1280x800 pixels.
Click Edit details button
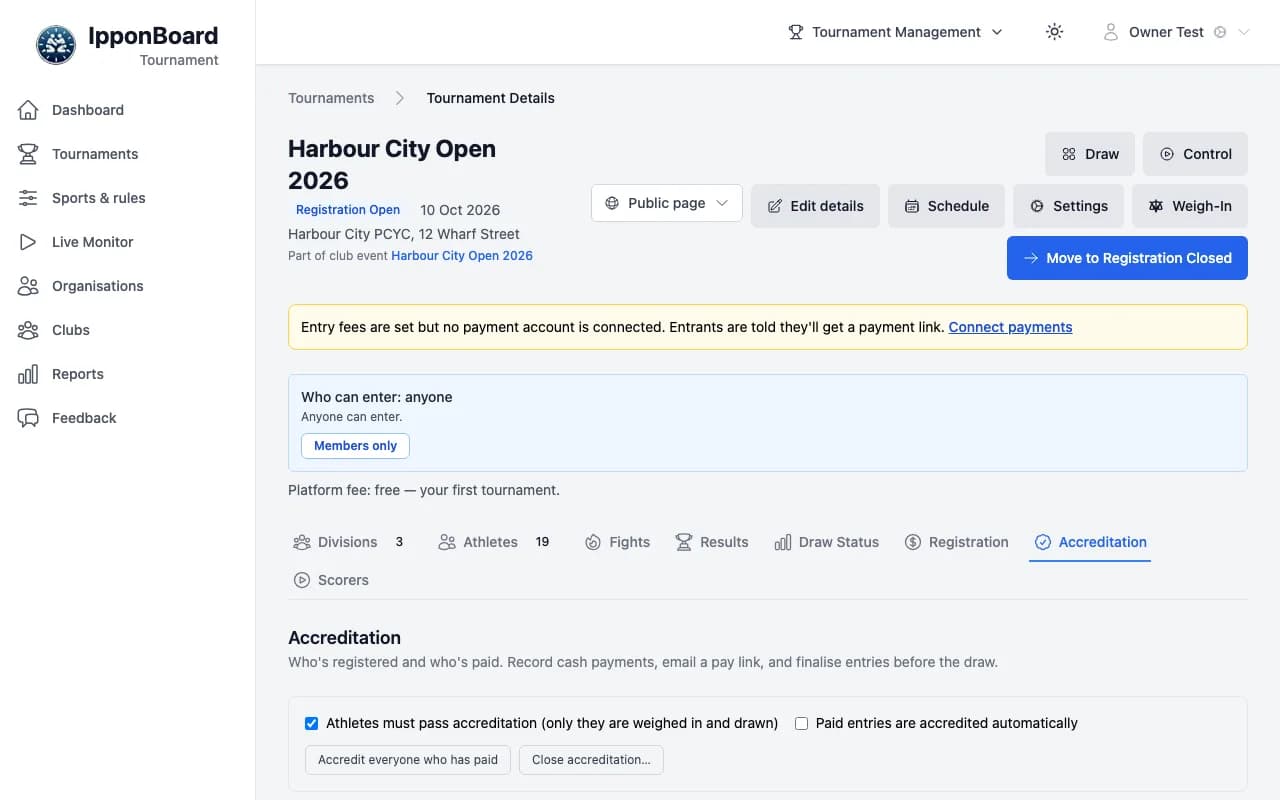pos(815,206)
